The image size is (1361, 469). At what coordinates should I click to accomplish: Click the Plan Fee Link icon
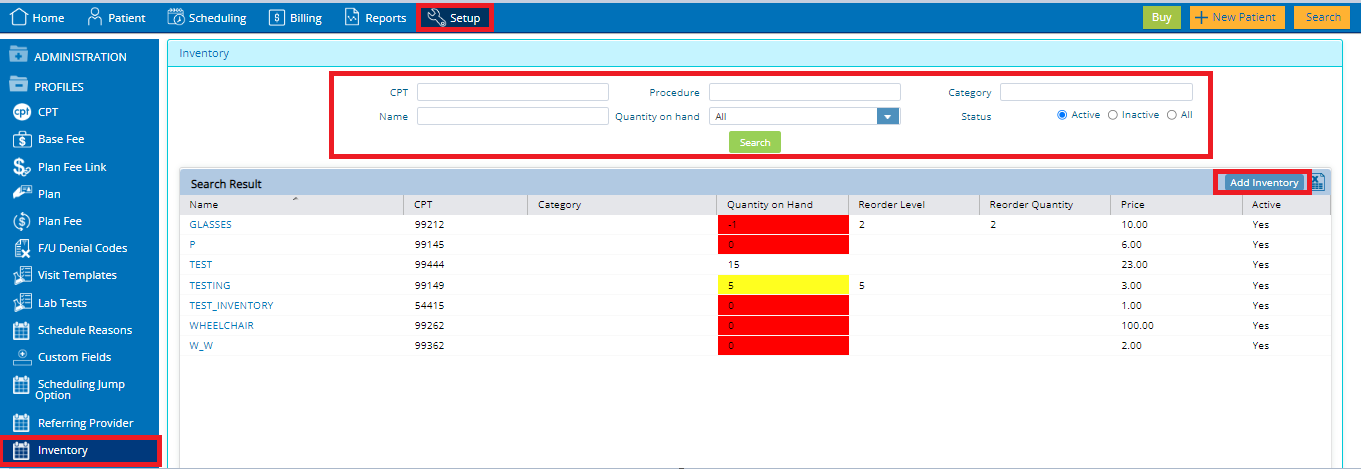(x=22, y=167)
